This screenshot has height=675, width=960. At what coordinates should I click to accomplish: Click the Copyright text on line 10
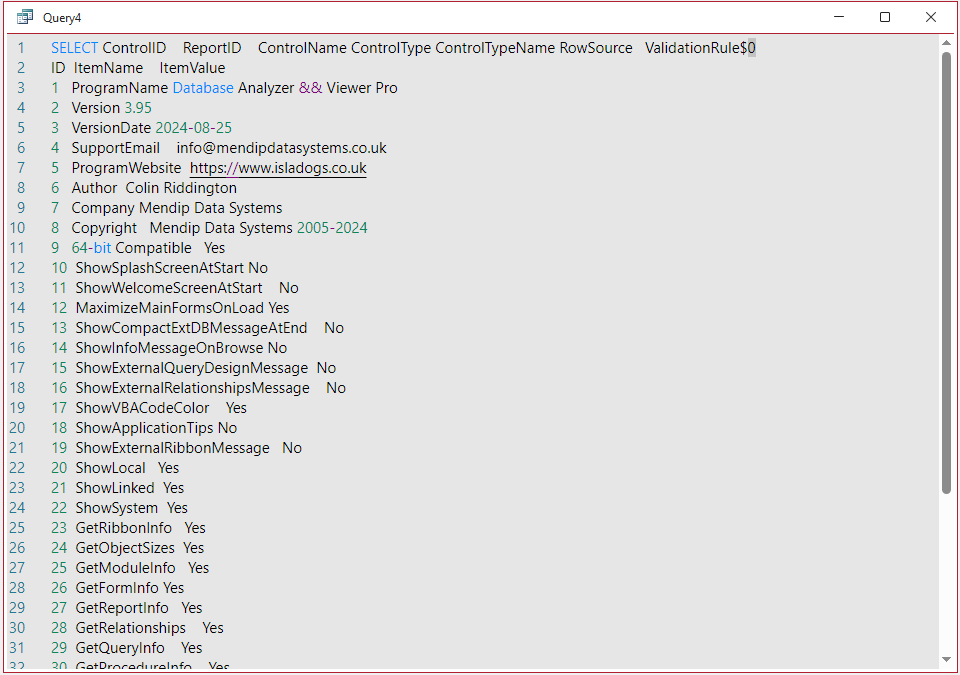coord(104,228)
